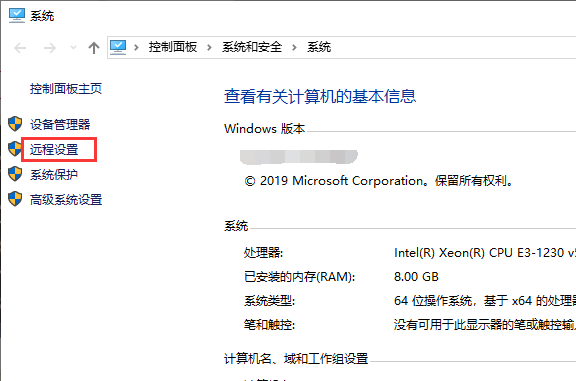576x381 pixels.
Task: Select 控制面板 in the address breadcrumb
Action: [173, 47]
